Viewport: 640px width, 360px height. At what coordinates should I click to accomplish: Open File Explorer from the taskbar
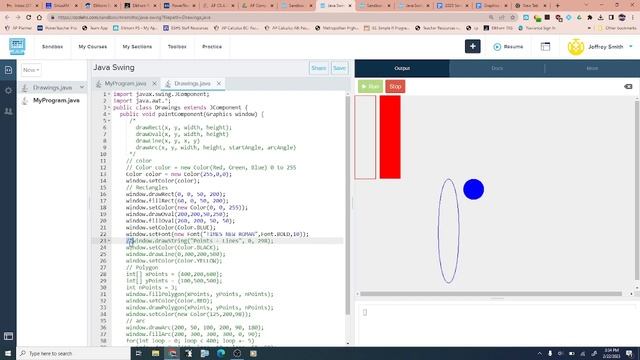(156, 353)
